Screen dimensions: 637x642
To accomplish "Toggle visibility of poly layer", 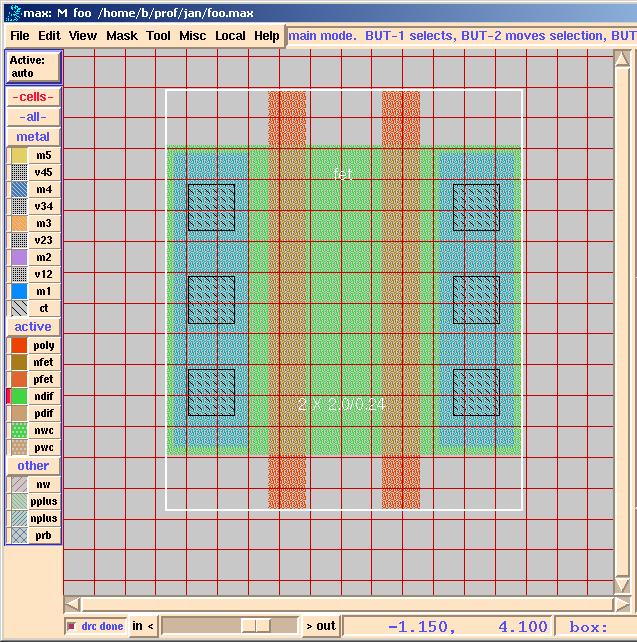I will [9, 346].
